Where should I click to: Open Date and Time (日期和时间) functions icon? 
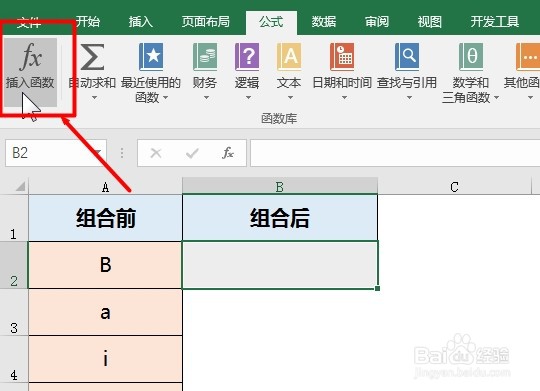pyautogui.click(x=342, y=56)
